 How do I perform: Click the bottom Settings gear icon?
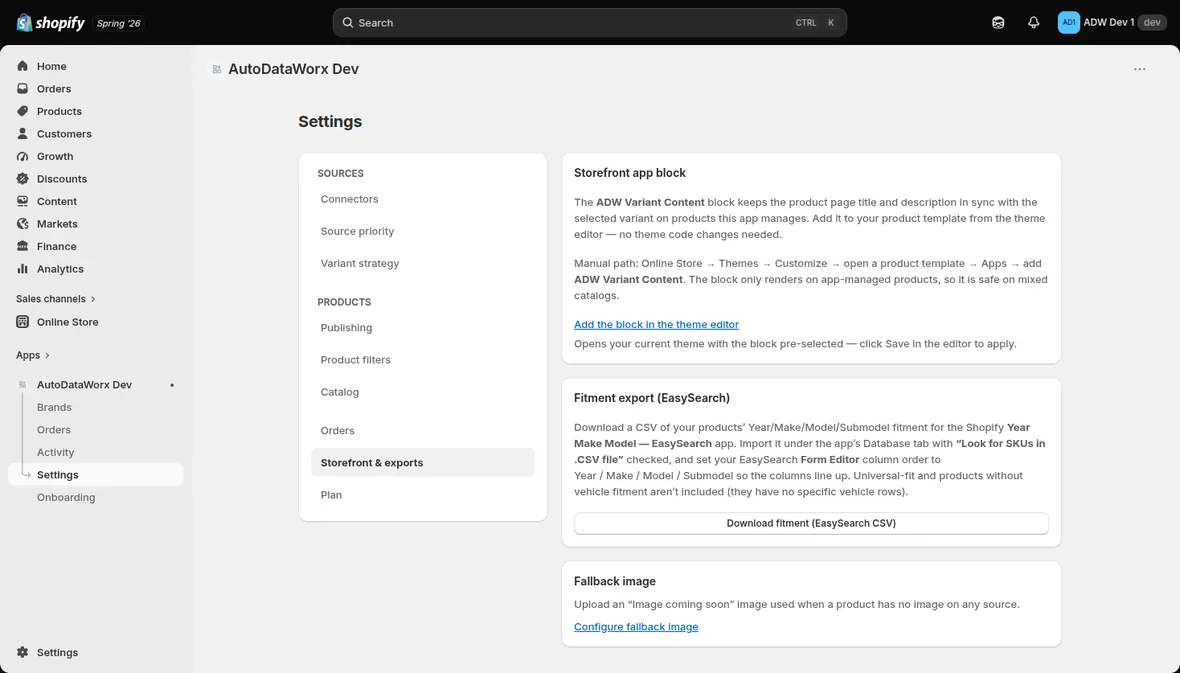[x=23, y=653]
